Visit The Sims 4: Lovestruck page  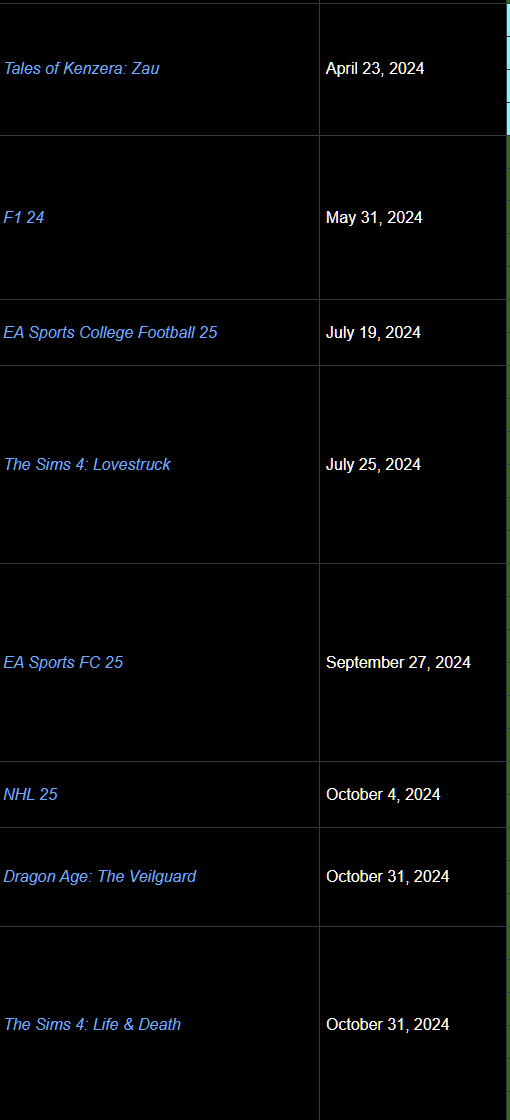point(87,464)
